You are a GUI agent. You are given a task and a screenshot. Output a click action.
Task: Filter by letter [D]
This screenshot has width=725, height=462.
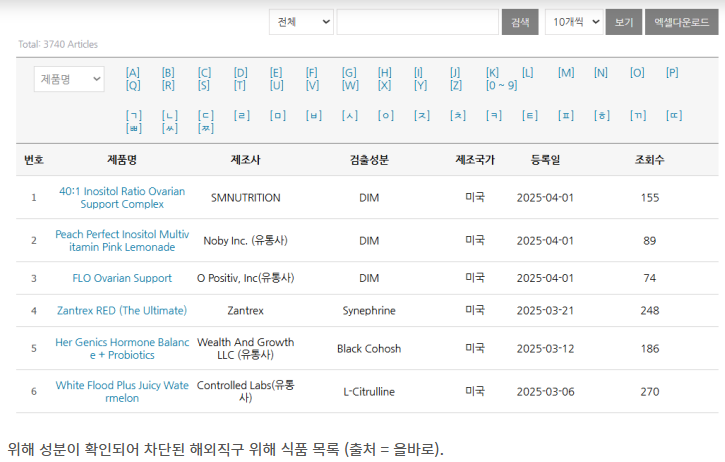240,73
